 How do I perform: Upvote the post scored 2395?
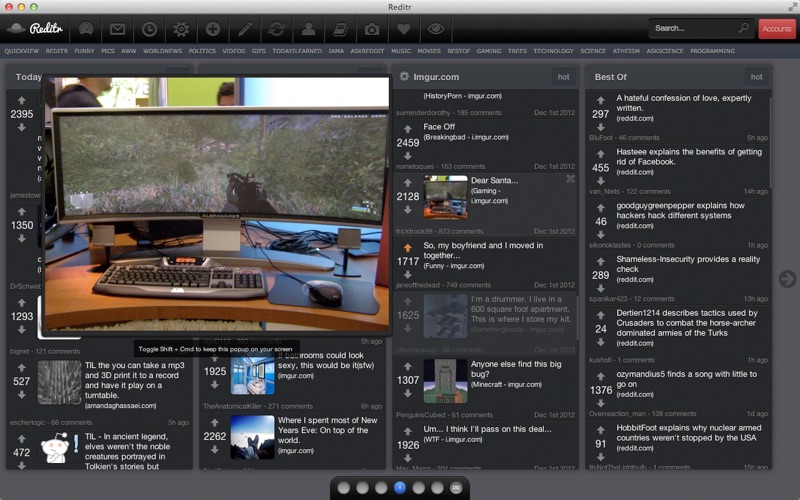21,101
